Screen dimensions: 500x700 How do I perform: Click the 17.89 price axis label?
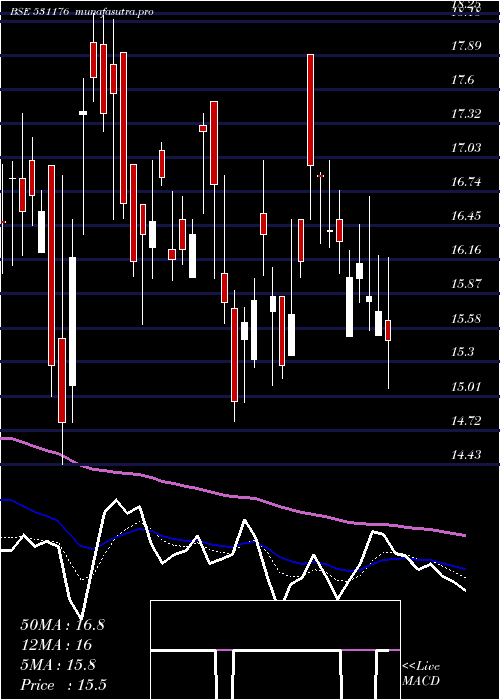pos(466,46)
